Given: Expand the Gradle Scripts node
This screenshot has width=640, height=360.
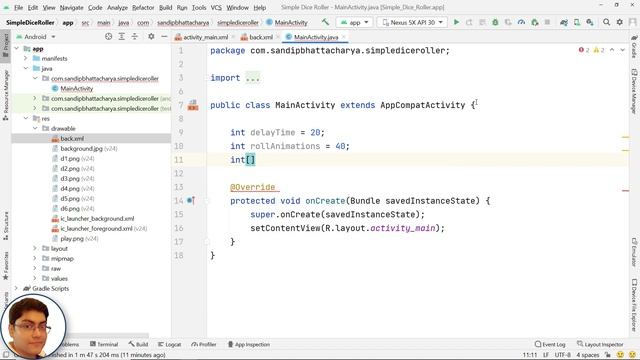Looking at the screenshot, I should [16, 288].
